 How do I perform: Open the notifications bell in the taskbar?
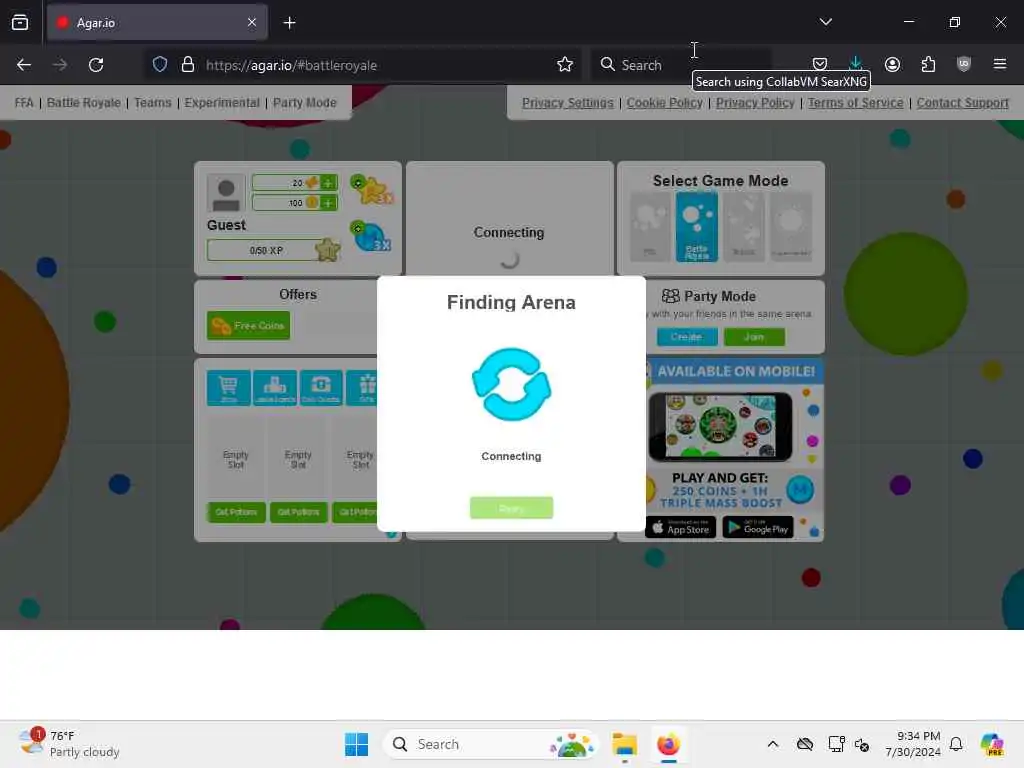point(956,744)
